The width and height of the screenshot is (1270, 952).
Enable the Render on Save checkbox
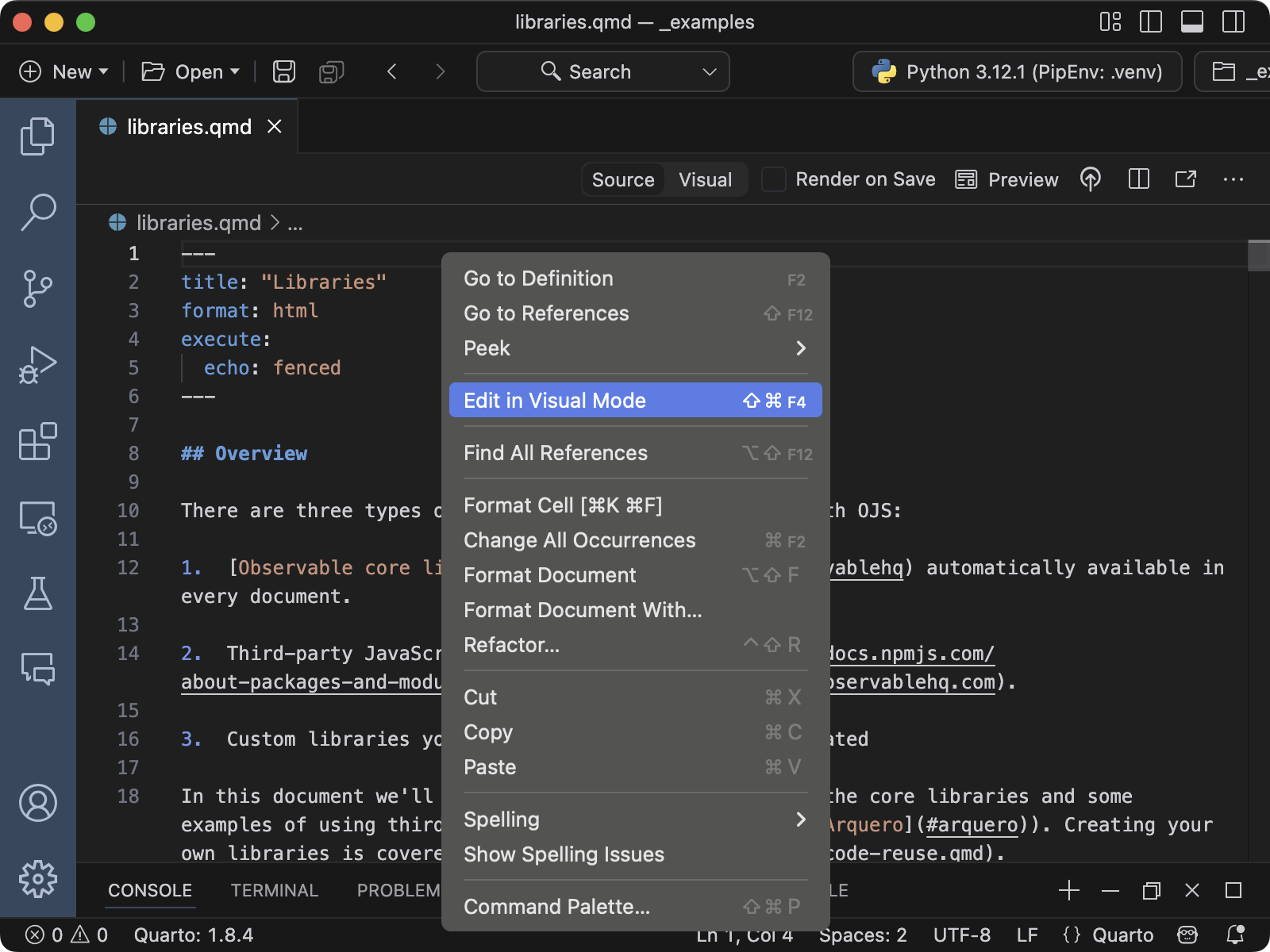pyautogui.click(x=772, y=179)
